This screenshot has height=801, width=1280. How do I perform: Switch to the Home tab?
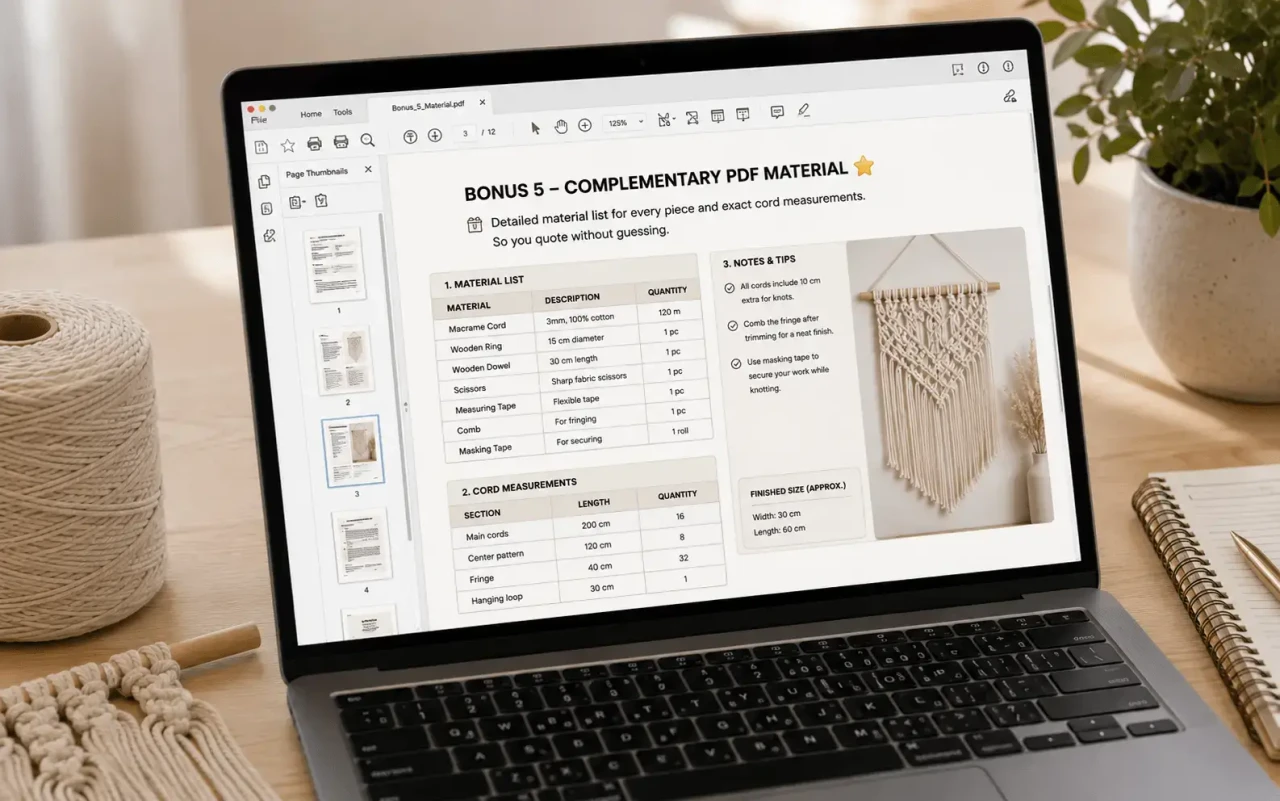click(x=311, y=114)
